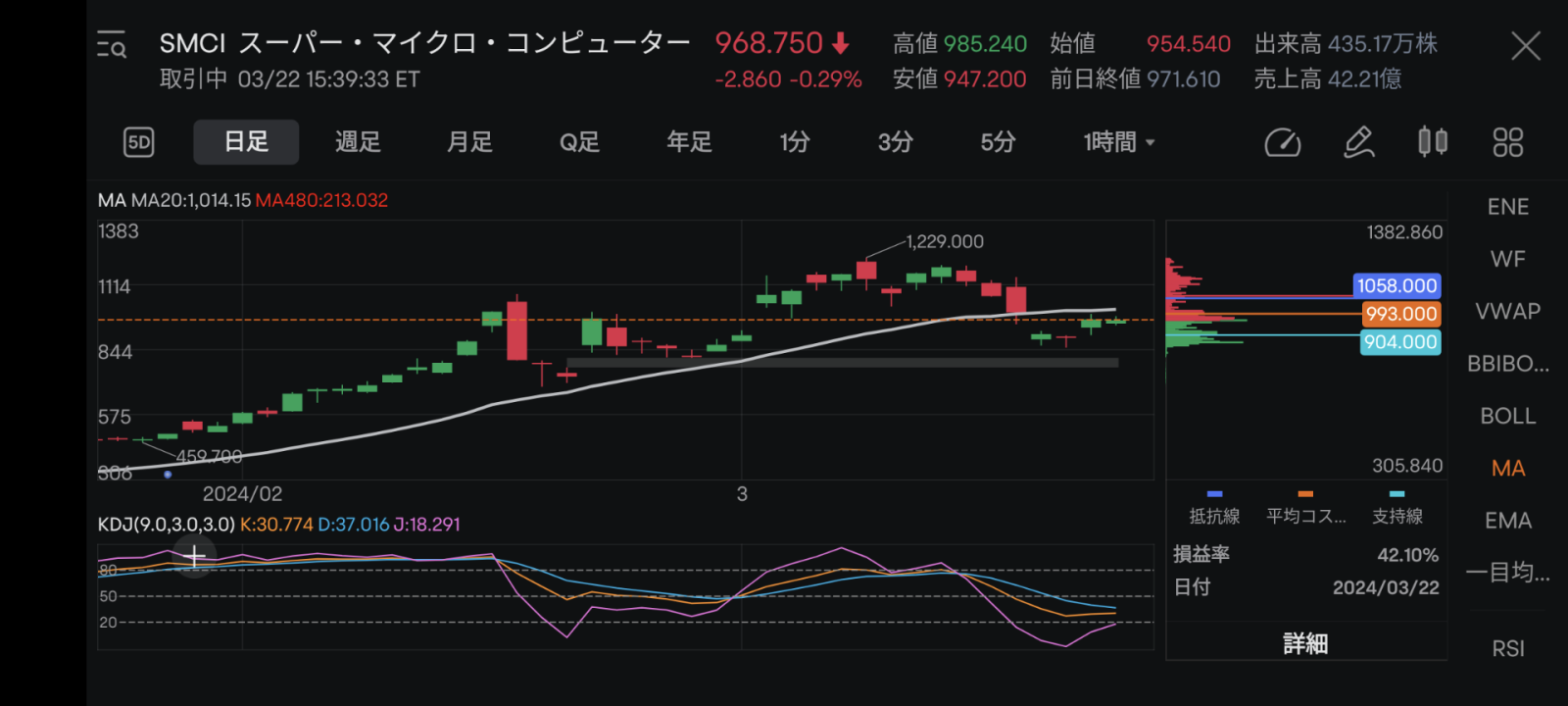Choose the RSI sub-indicator
Screen dimensions: 1568x706
point(1508,648)
